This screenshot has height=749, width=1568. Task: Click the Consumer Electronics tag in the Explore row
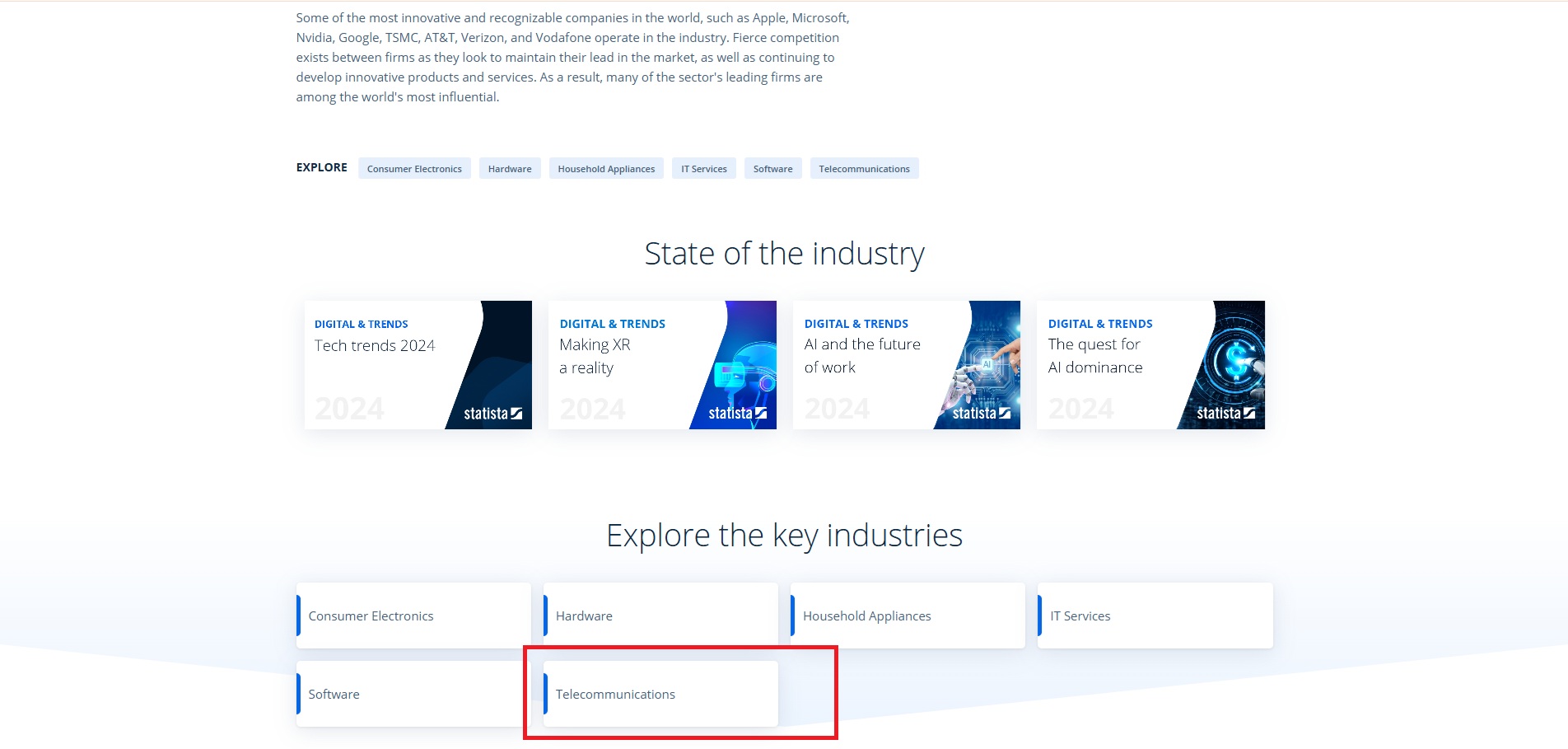[414, 169]
